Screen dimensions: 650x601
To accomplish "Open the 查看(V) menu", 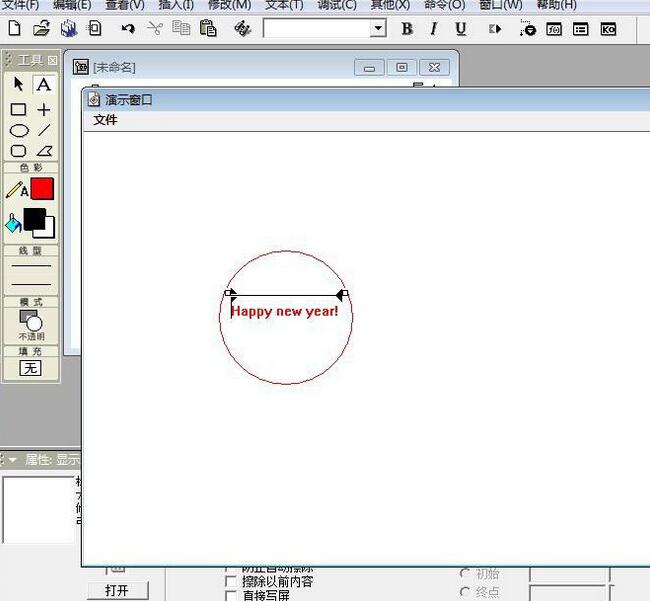I will pos(125,5).
